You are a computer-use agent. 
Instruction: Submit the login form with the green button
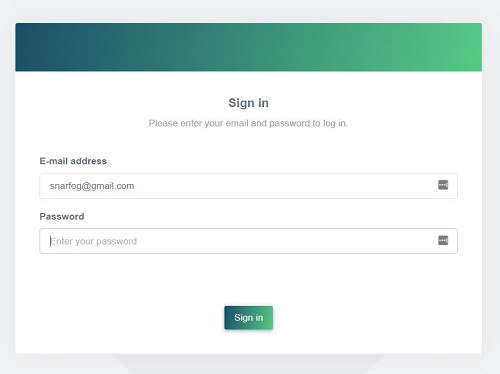[248, 318]
